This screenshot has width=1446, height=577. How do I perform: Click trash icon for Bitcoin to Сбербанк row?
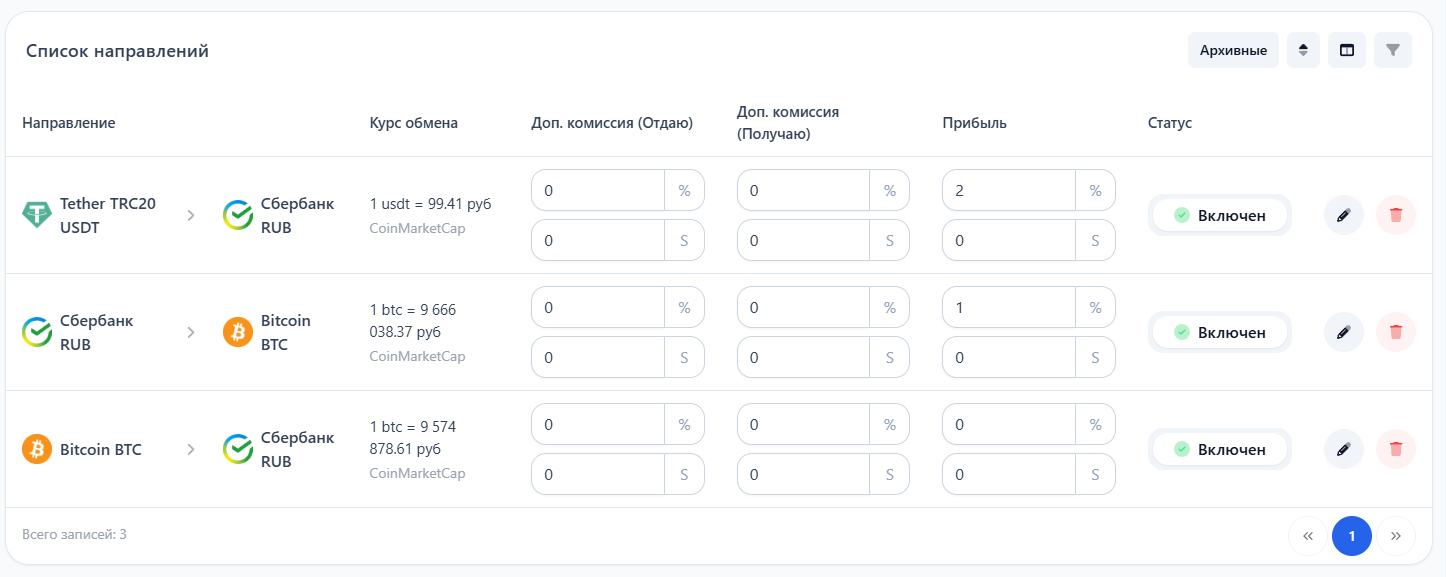1396,449
